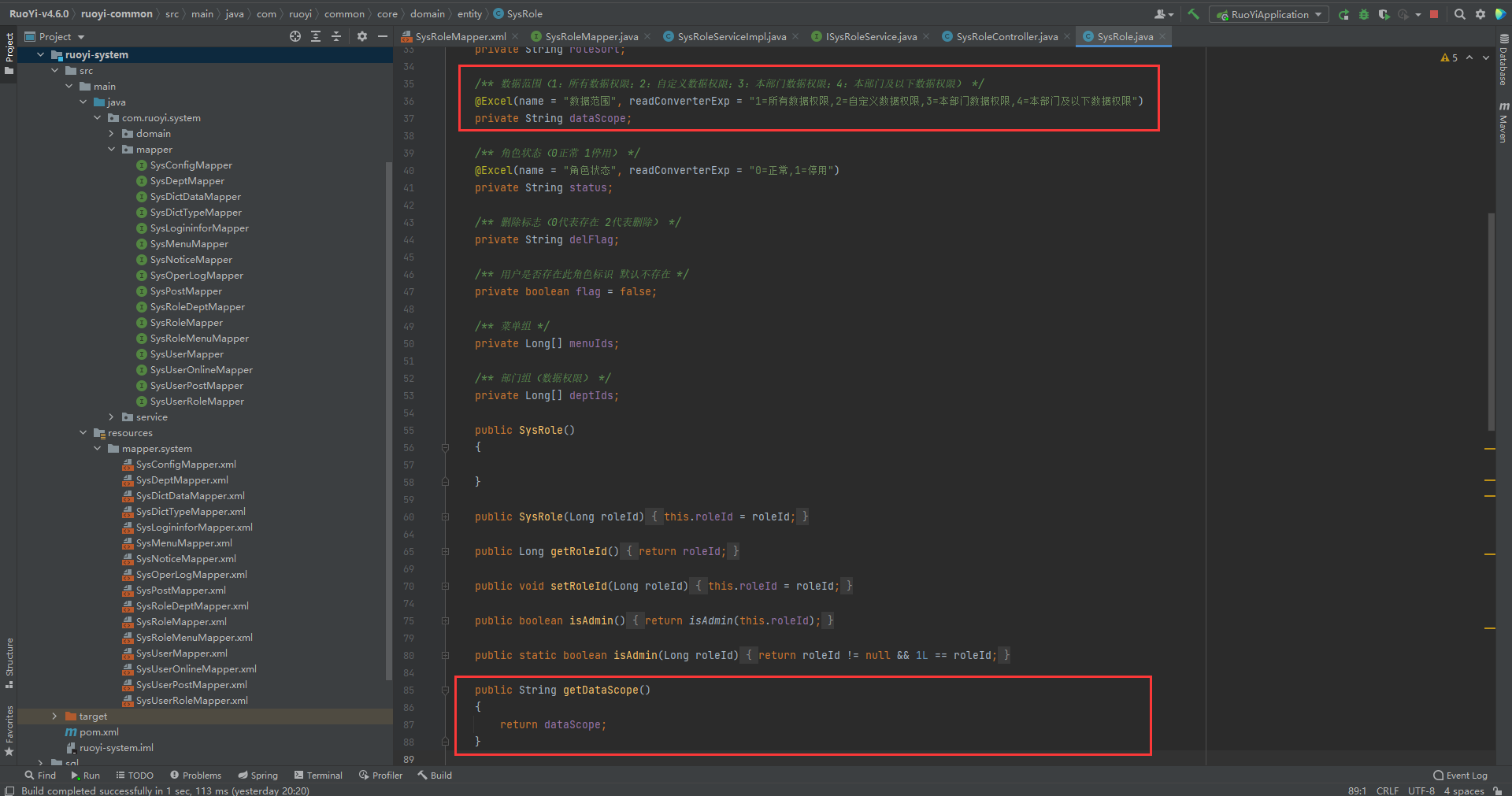Open the Profiler tool window
Viewport: 1512px width, 796px height.
(380, 776)
